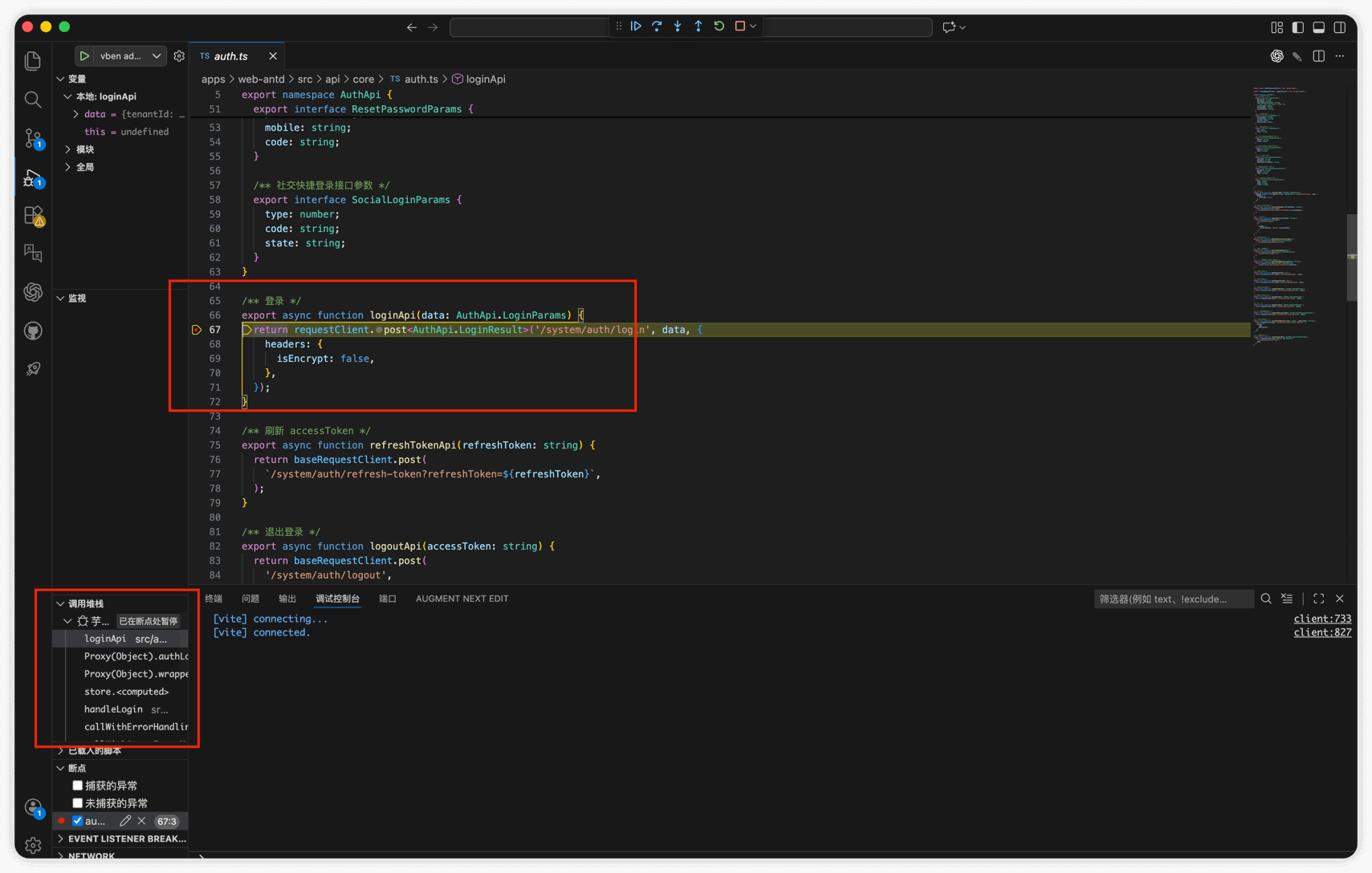Expand the 全局 scope in variables
The width and height of the screenshot is (1372, 873).
click(x=68, y=167)
